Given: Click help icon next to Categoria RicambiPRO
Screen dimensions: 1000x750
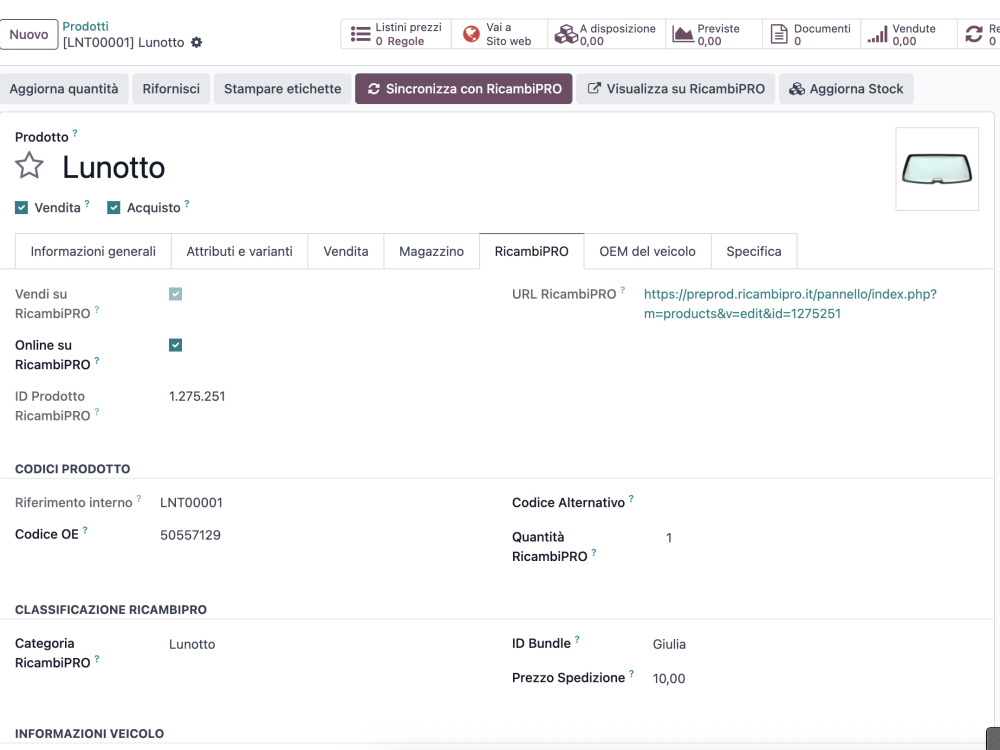Looking at the screenshot, I should (96, 659).
